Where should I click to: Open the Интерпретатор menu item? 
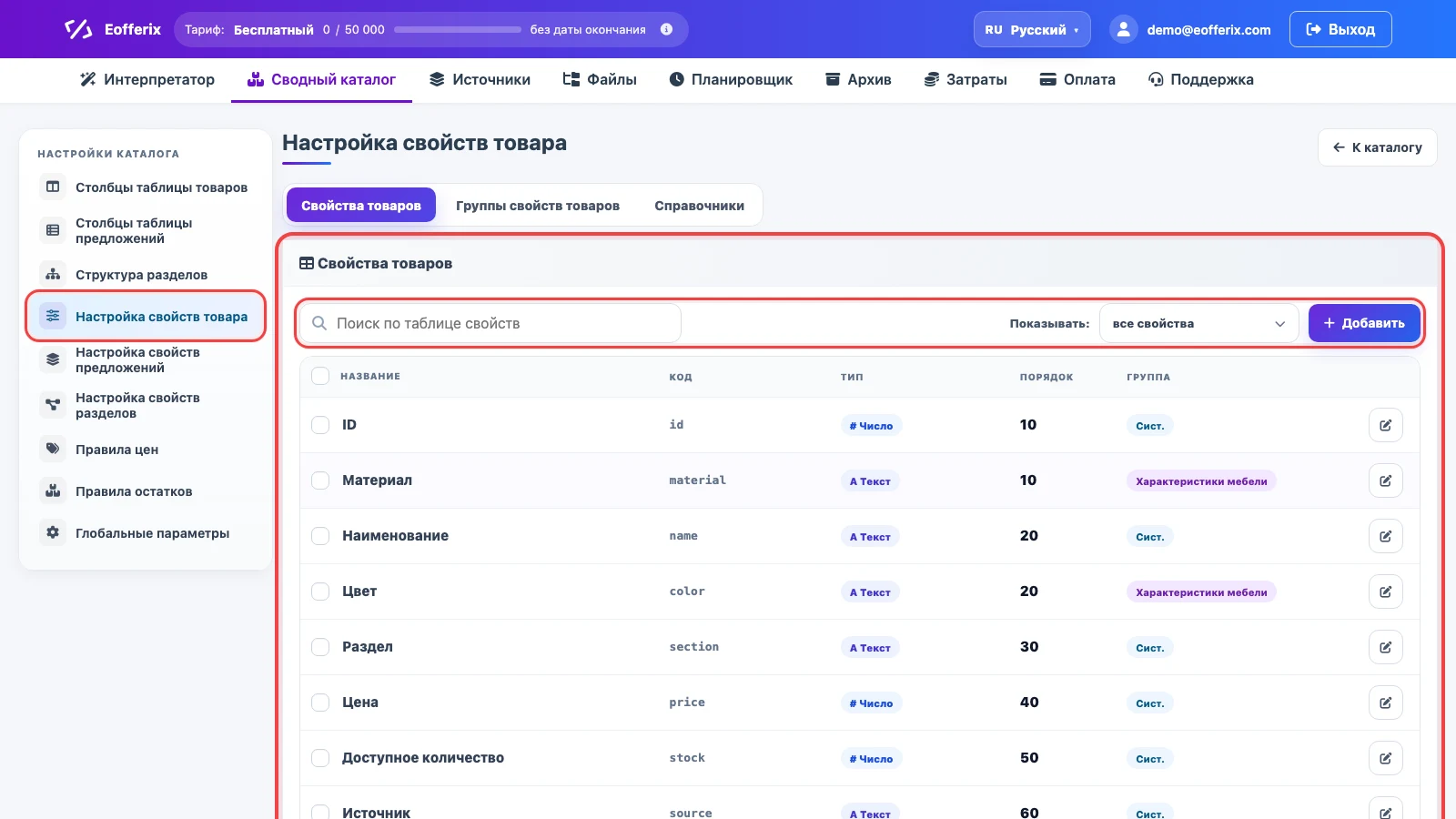coord(147,79)
